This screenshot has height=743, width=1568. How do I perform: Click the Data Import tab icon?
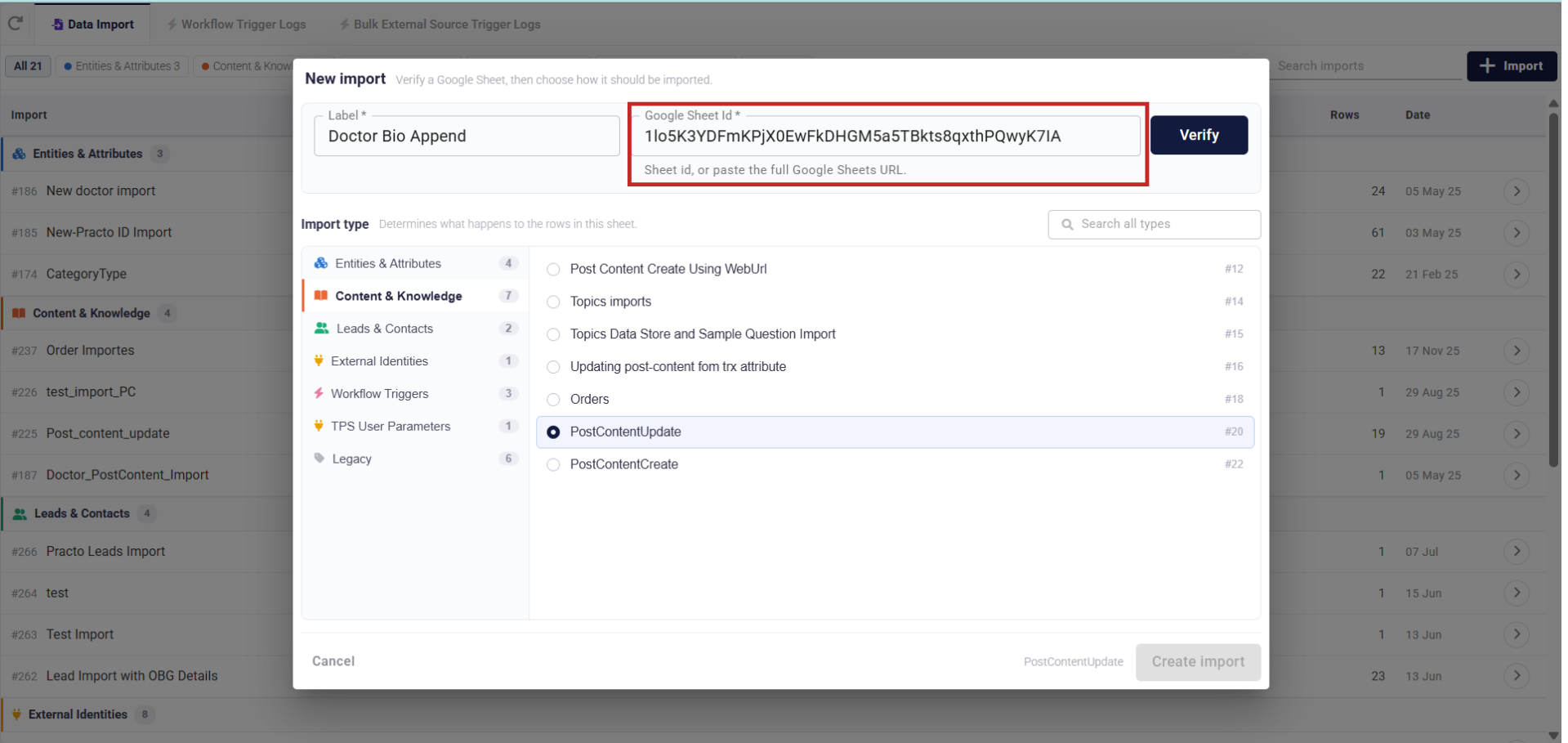[x=57, y=25]
